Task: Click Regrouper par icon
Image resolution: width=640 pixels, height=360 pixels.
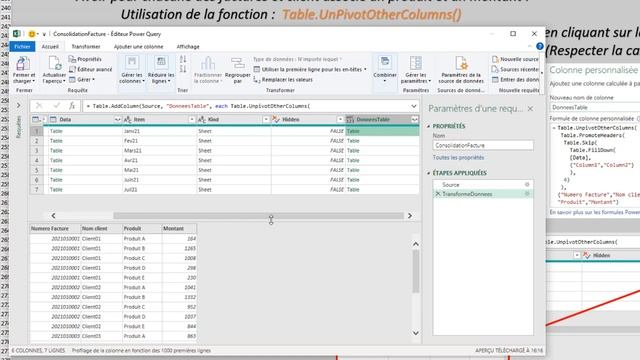Action: pyautogui.click(x=238, y=63)
